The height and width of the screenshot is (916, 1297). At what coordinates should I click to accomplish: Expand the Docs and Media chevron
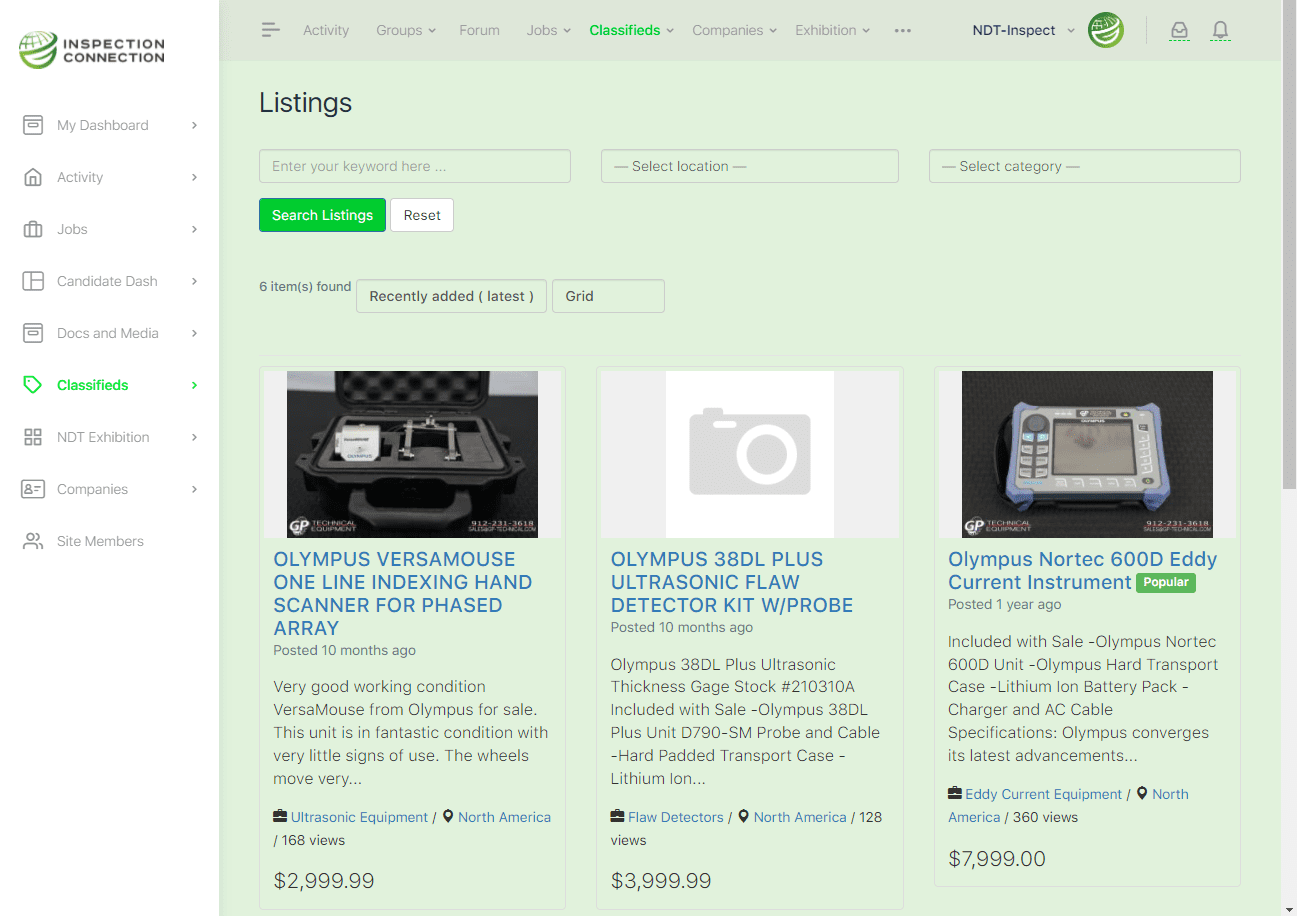tap(194, 333)
